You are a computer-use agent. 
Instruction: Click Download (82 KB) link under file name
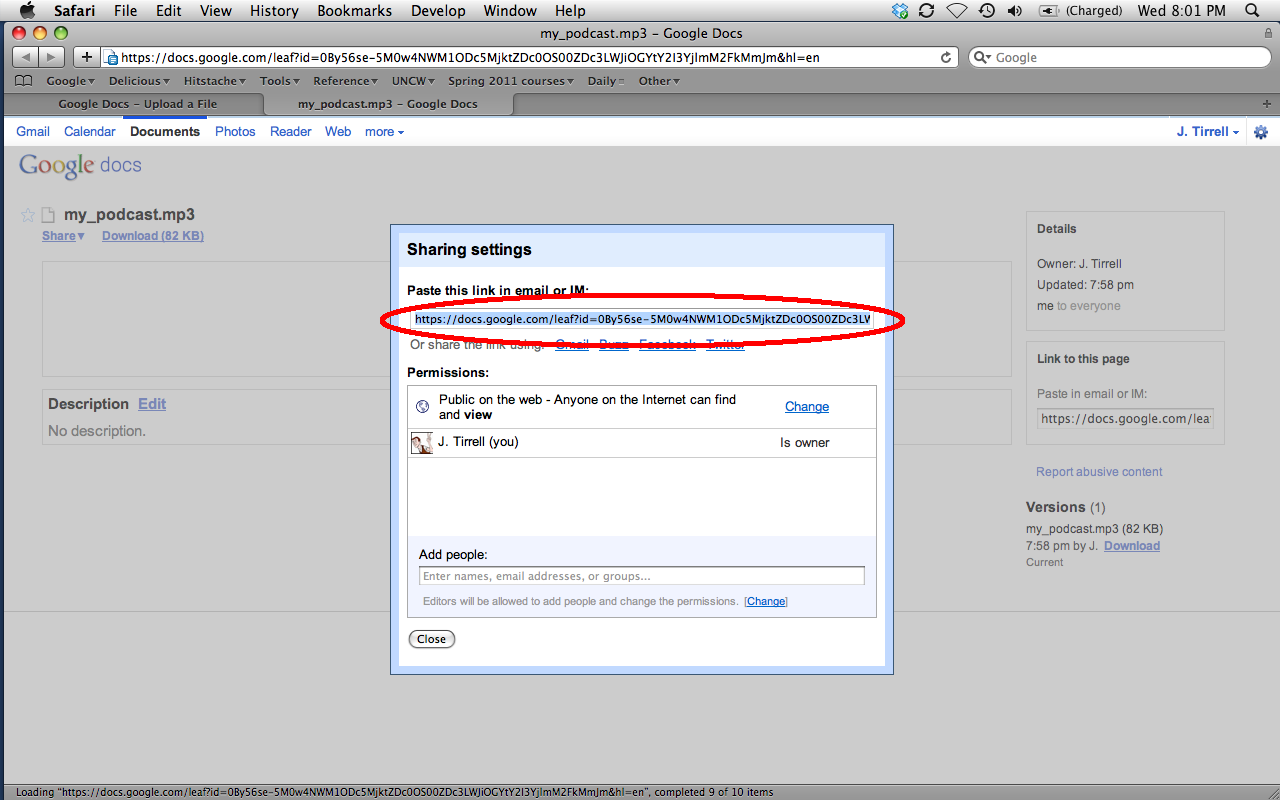153,236
